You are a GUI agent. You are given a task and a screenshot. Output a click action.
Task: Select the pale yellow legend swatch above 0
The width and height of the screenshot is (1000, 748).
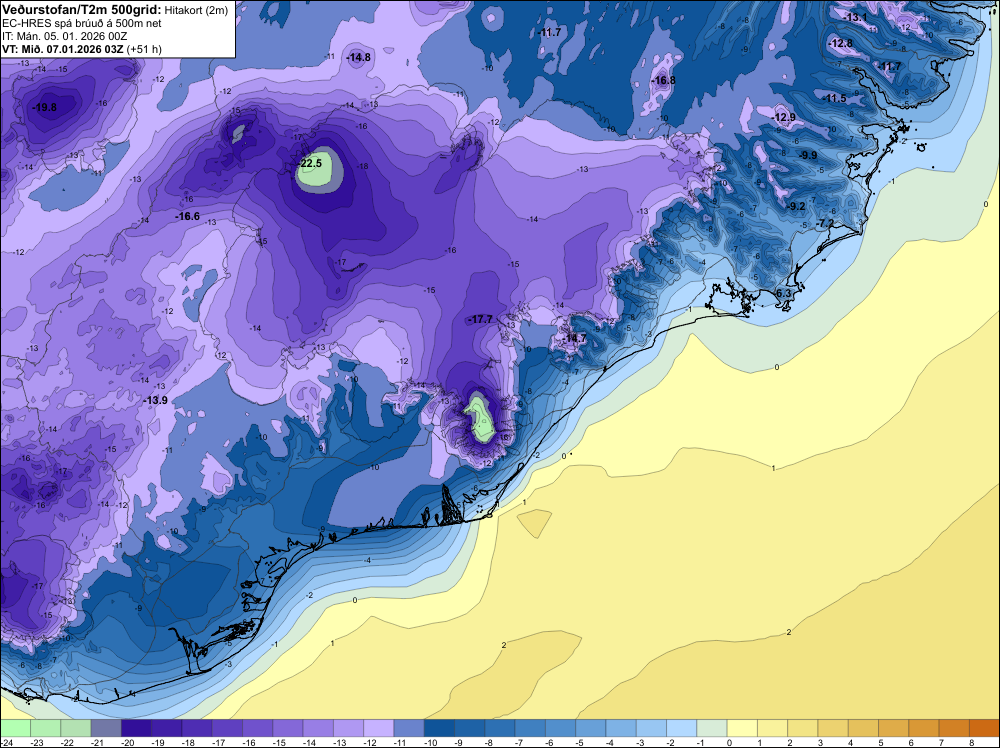(x=742, y=728)
